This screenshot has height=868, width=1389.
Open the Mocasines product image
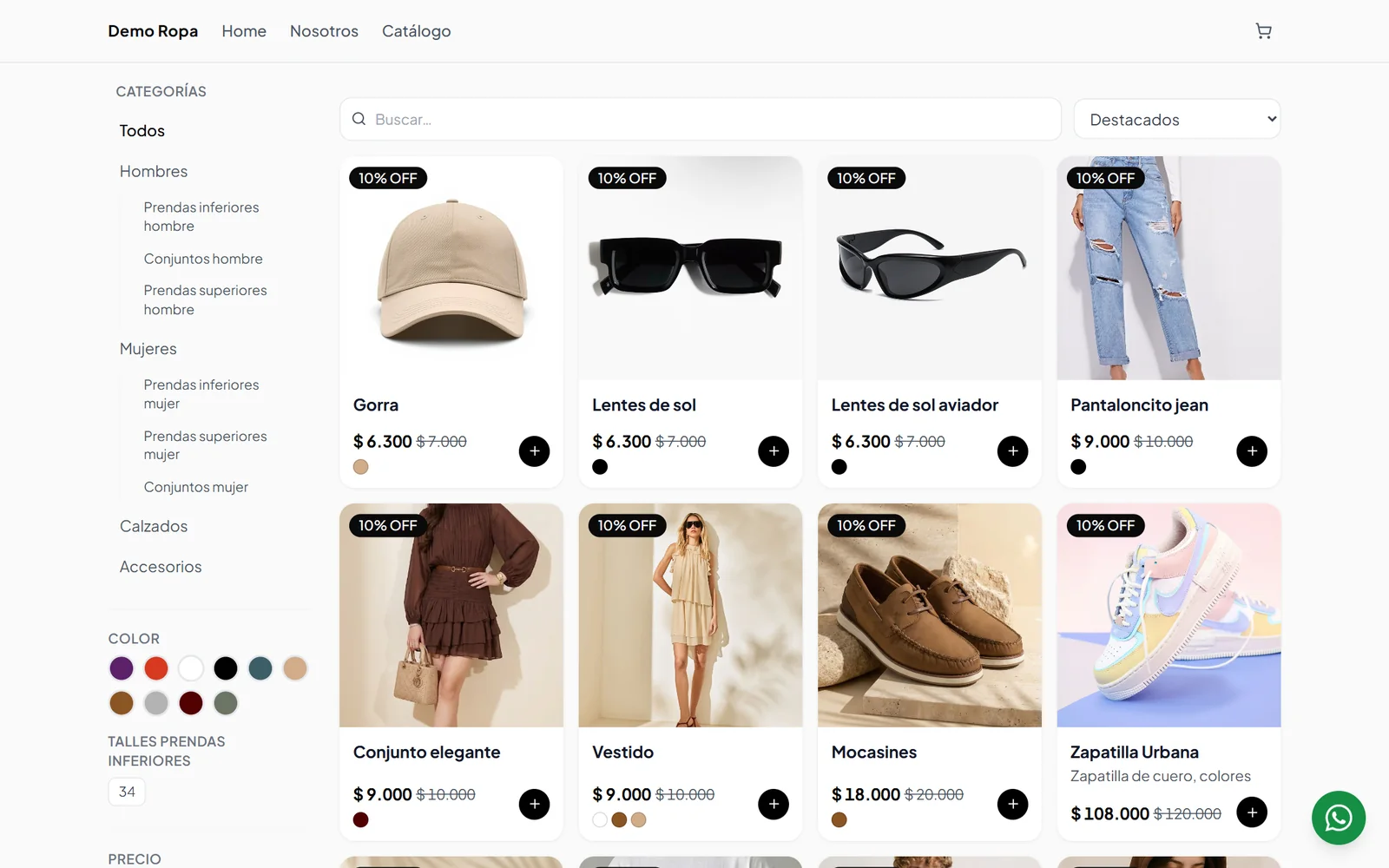pos(930,615)
